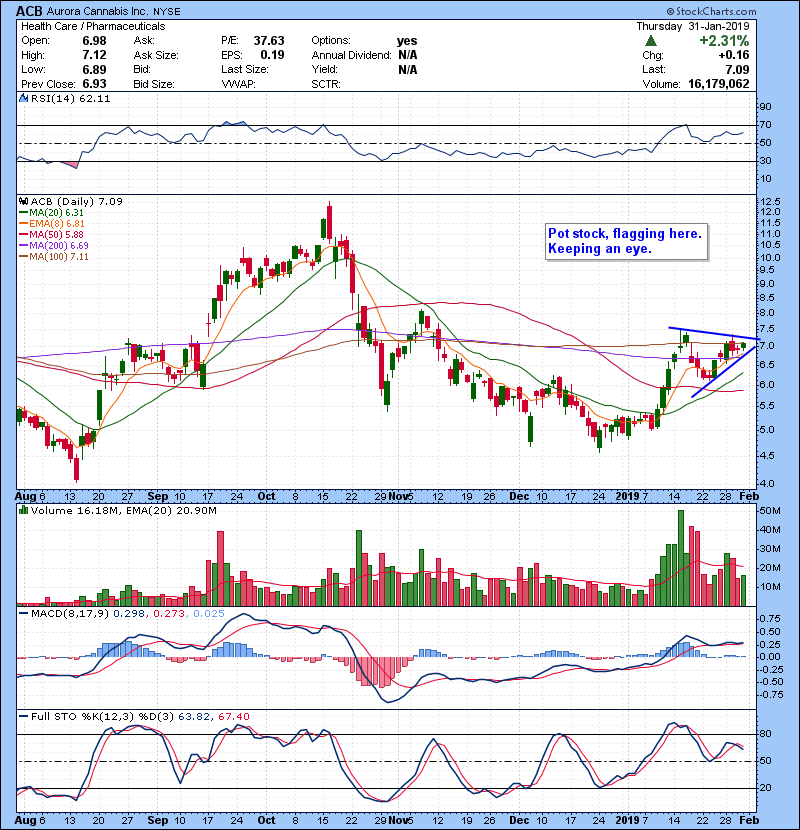Screen dimensions: 800x830
Task: Click the candlestick icon beside ACB (Daily)
Action: click(23, 201)
